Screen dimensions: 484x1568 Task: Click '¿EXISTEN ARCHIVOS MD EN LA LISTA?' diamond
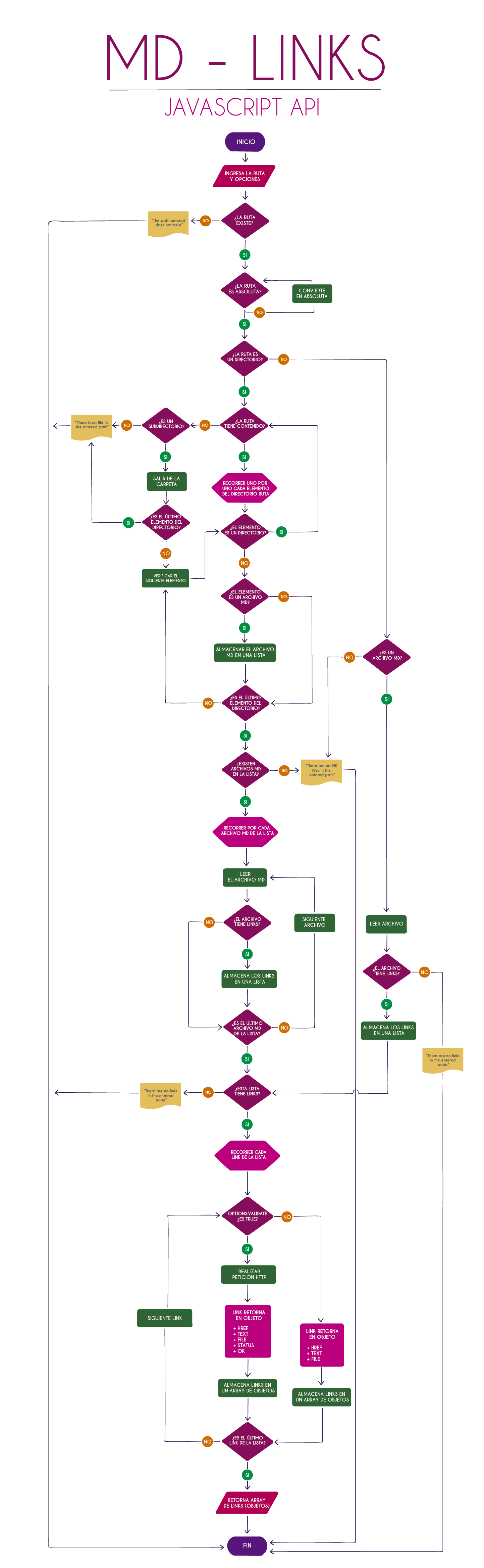pyautogui.click(x=246, y=769)
